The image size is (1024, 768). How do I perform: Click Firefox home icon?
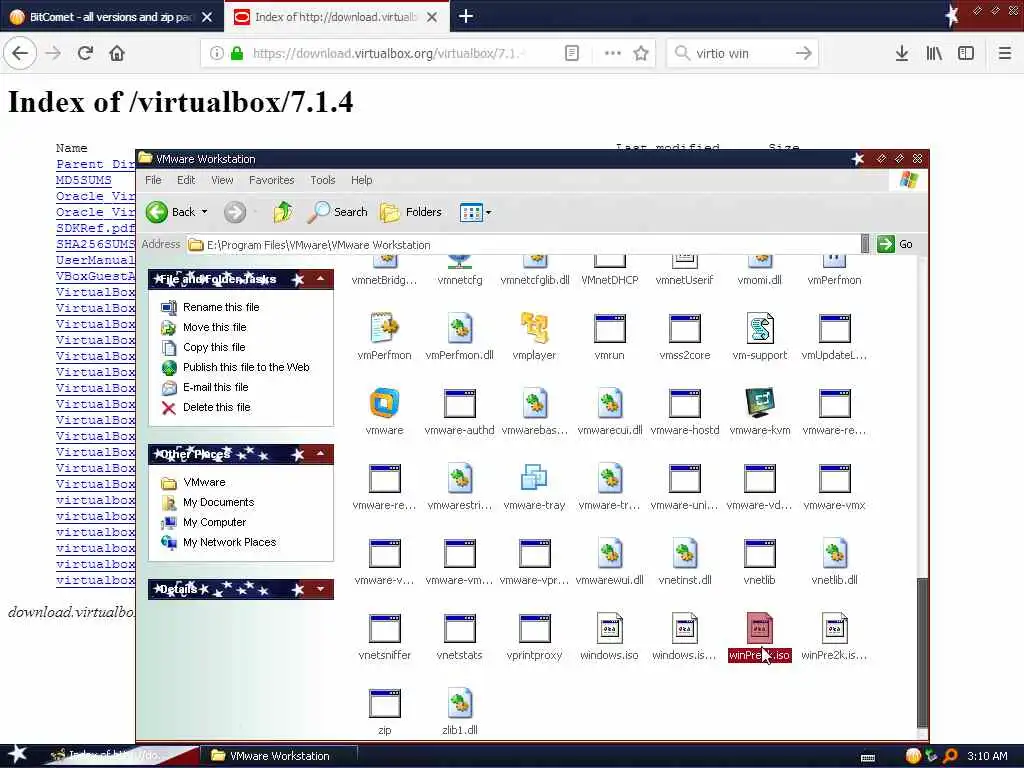[x=117, y=53]
